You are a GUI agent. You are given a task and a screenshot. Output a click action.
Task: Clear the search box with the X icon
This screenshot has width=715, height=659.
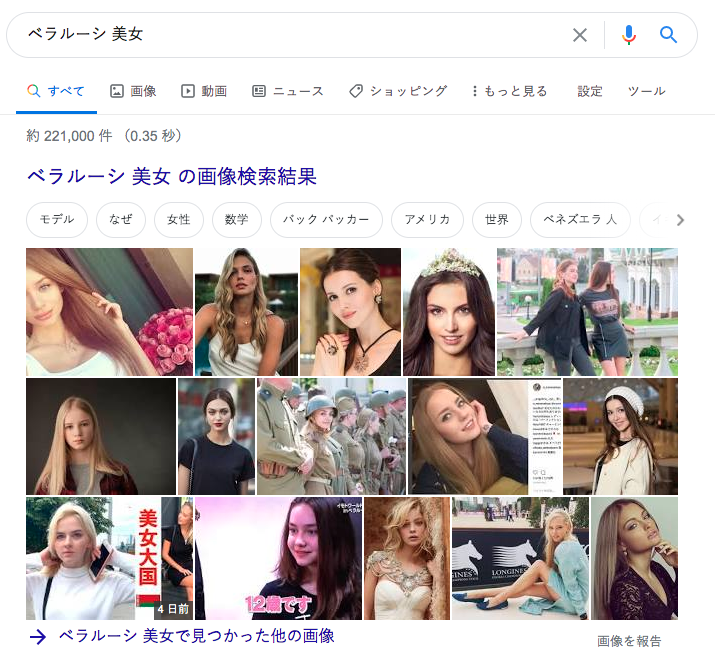click(580, 35)
